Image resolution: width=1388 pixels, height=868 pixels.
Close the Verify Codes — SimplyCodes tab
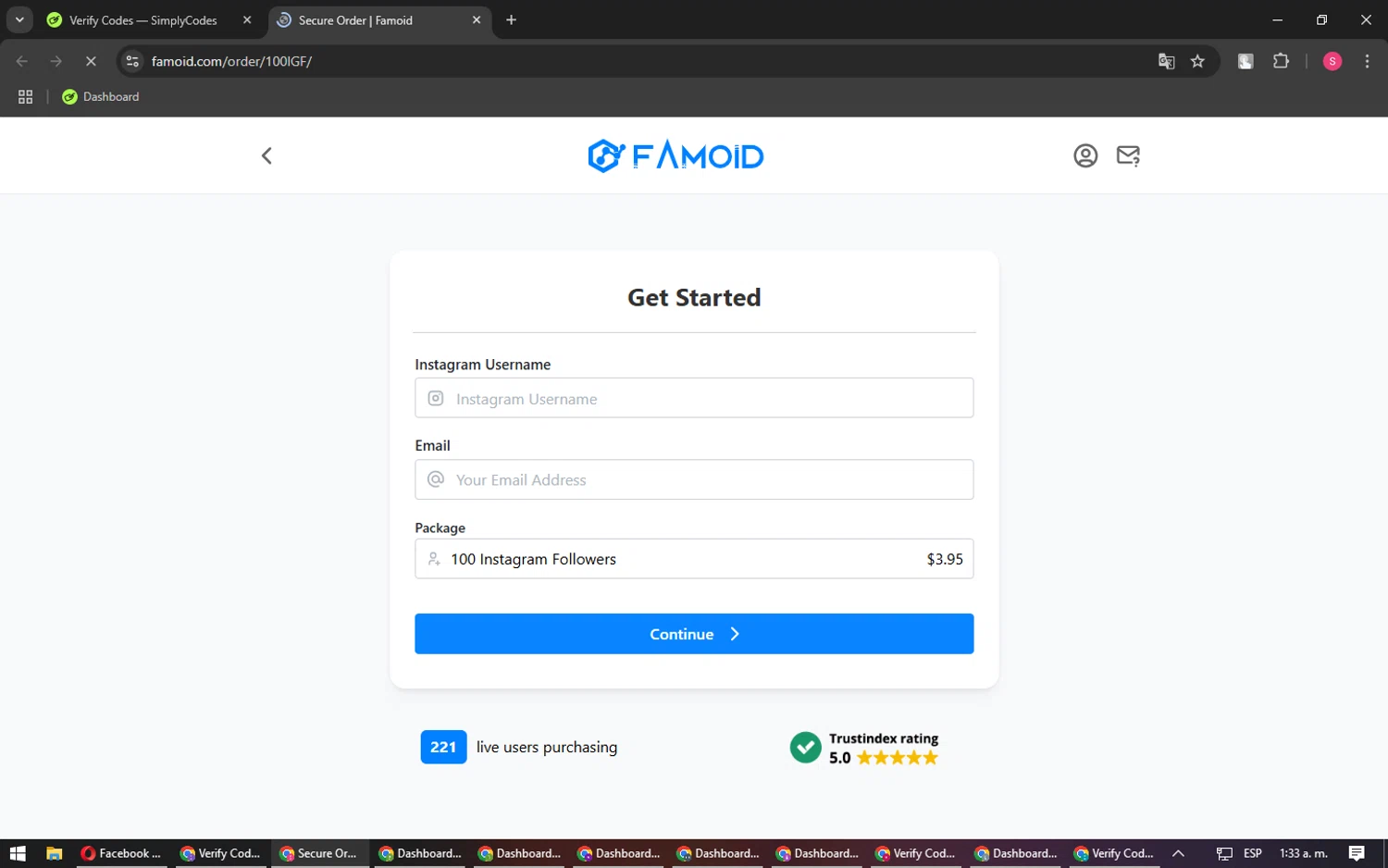247,20
